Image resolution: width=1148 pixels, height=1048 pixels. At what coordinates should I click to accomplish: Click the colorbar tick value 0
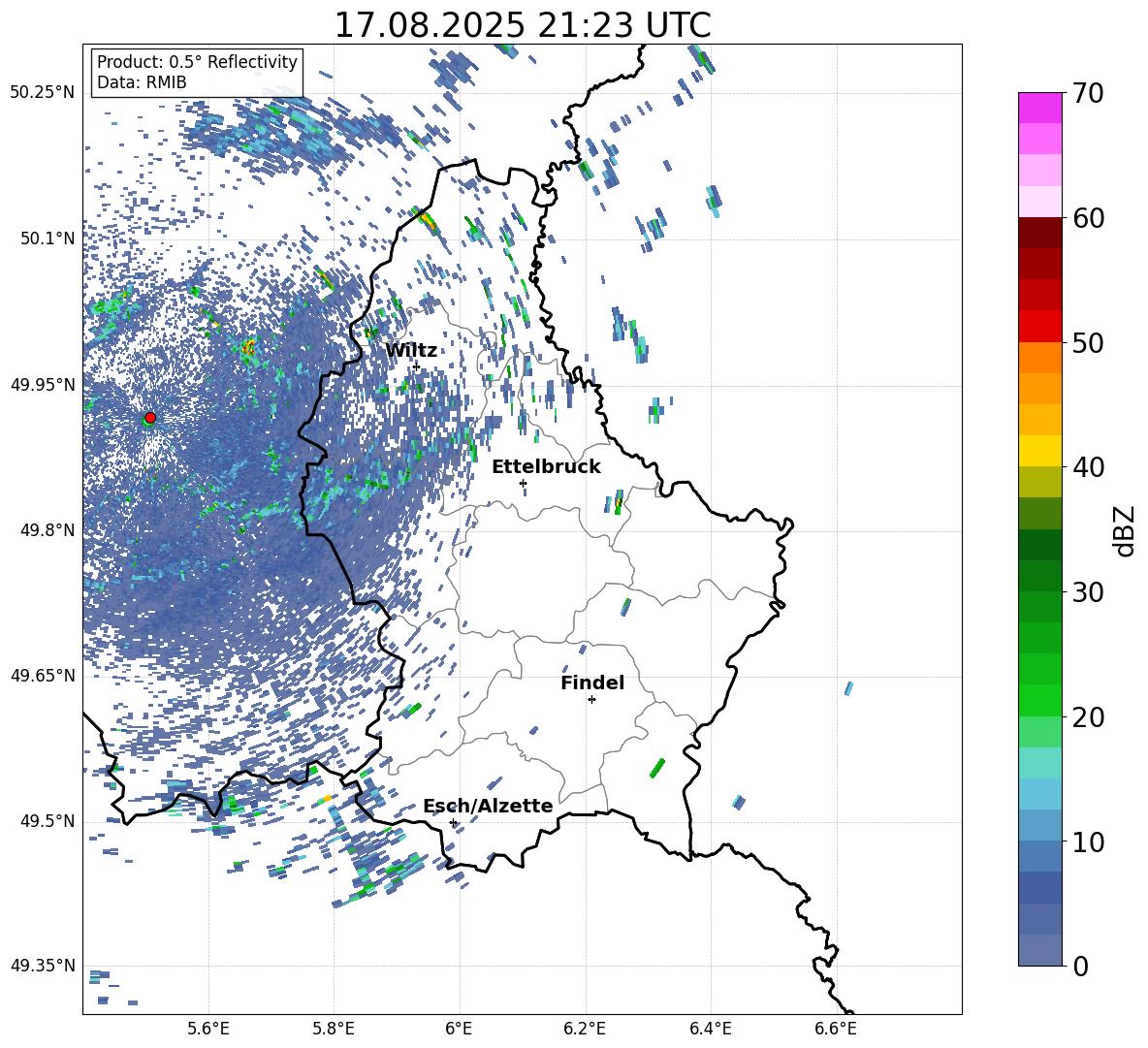tap(1080, 966)
